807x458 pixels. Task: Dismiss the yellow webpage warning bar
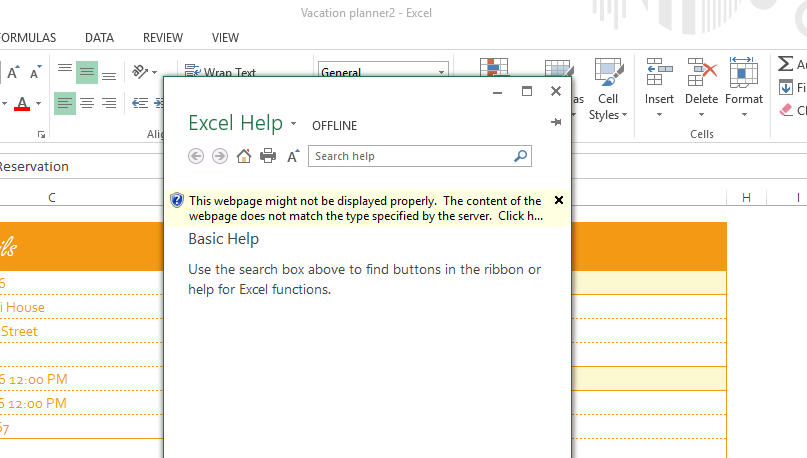pyautogui.click(x=559, y=200)
